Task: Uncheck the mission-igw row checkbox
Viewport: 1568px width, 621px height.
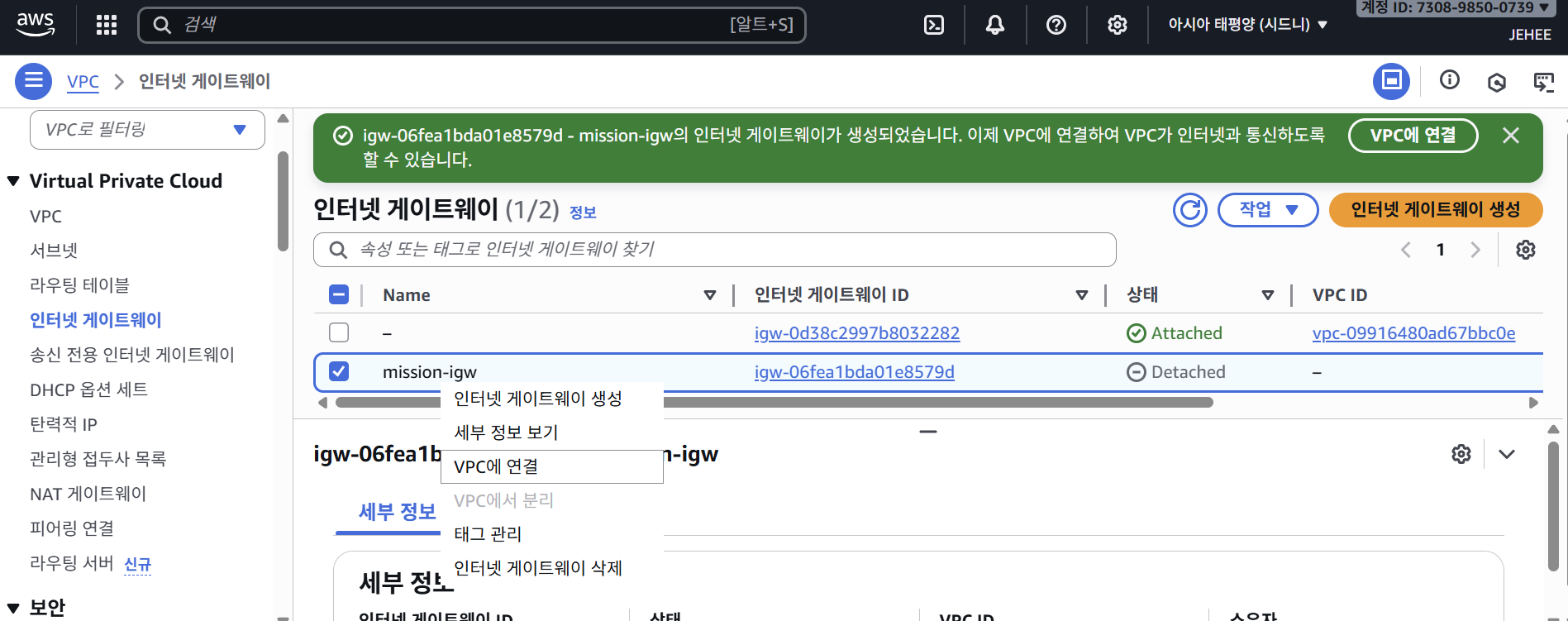Action: [339, 371]
